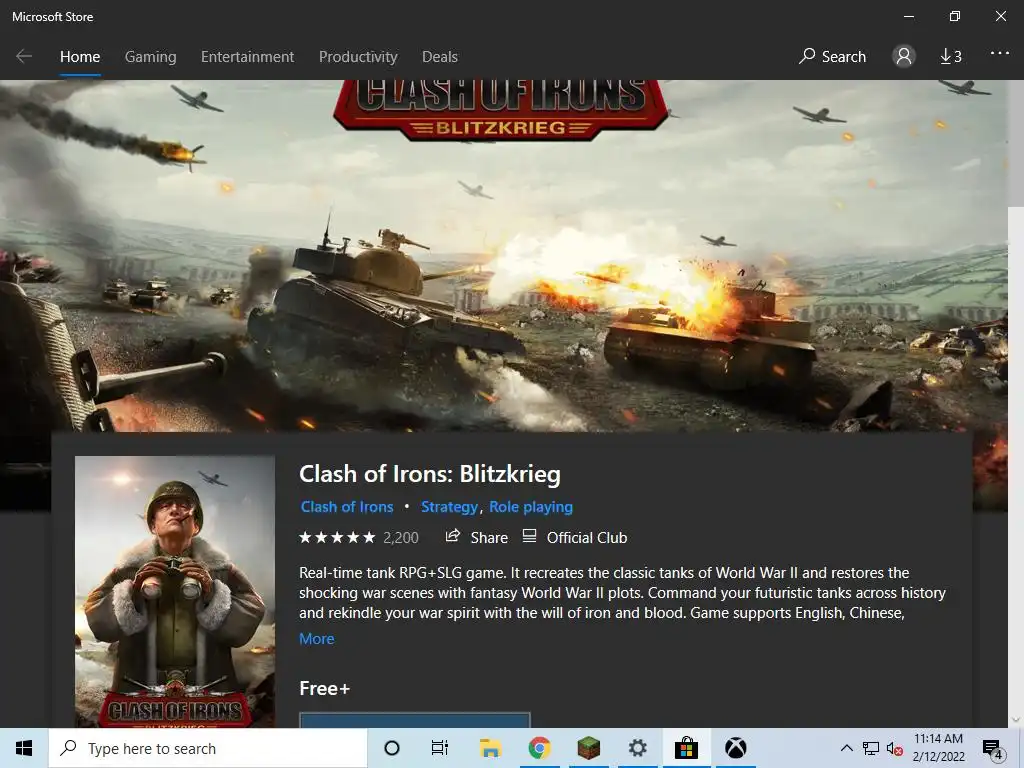
Task: Open the Home tab
Action: tap(80, 57)
